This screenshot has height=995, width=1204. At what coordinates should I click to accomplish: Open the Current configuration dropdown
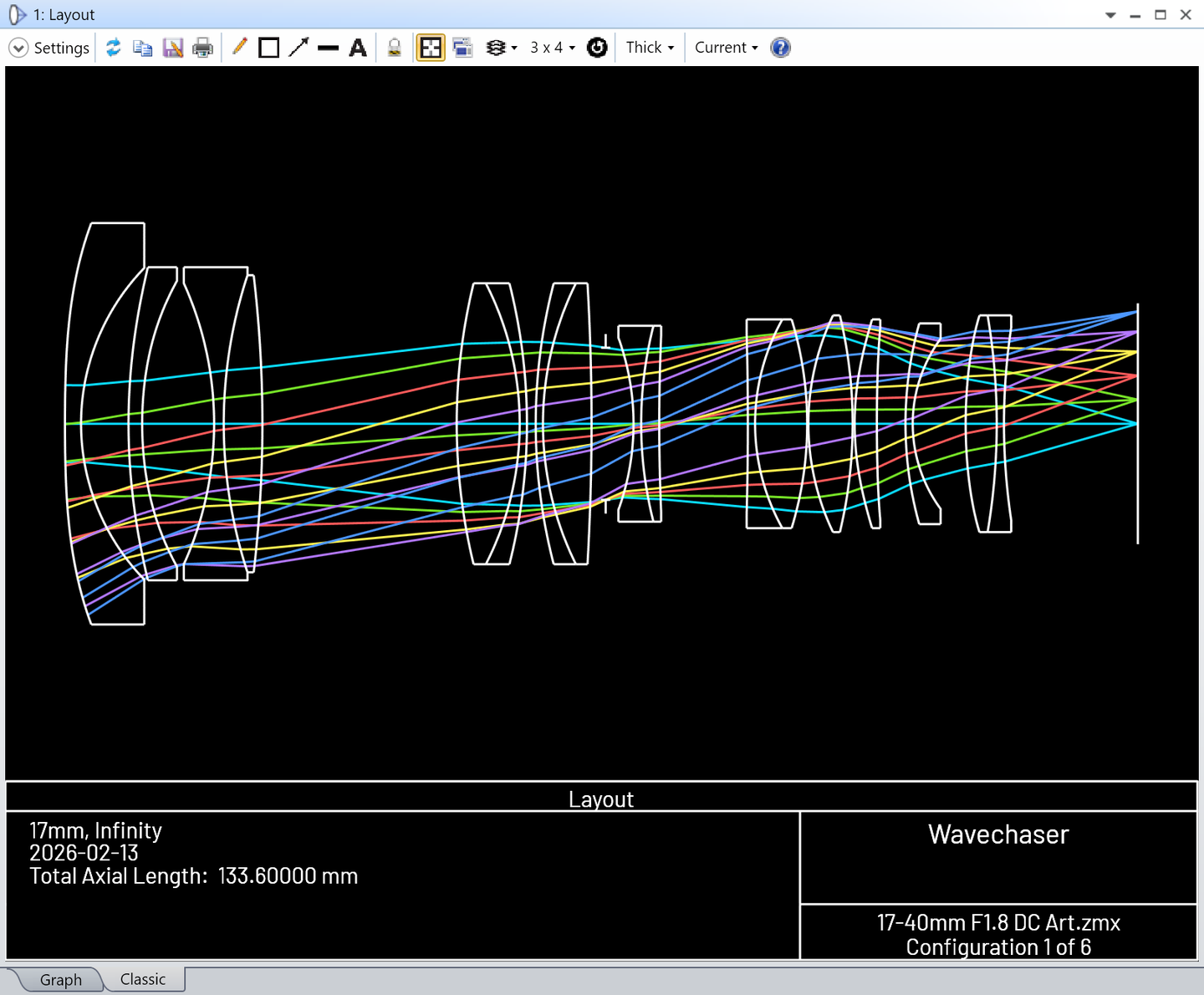coord(726,48)
